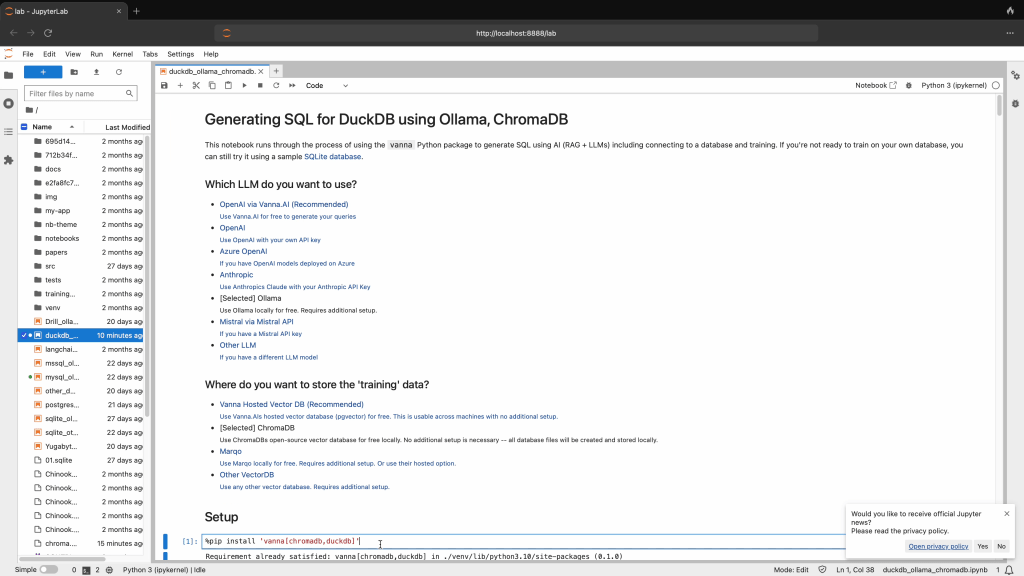This screenshot has width=1024, height=576.
Task: Restart kernel and run all cells icon
Action: click(292, 86)
